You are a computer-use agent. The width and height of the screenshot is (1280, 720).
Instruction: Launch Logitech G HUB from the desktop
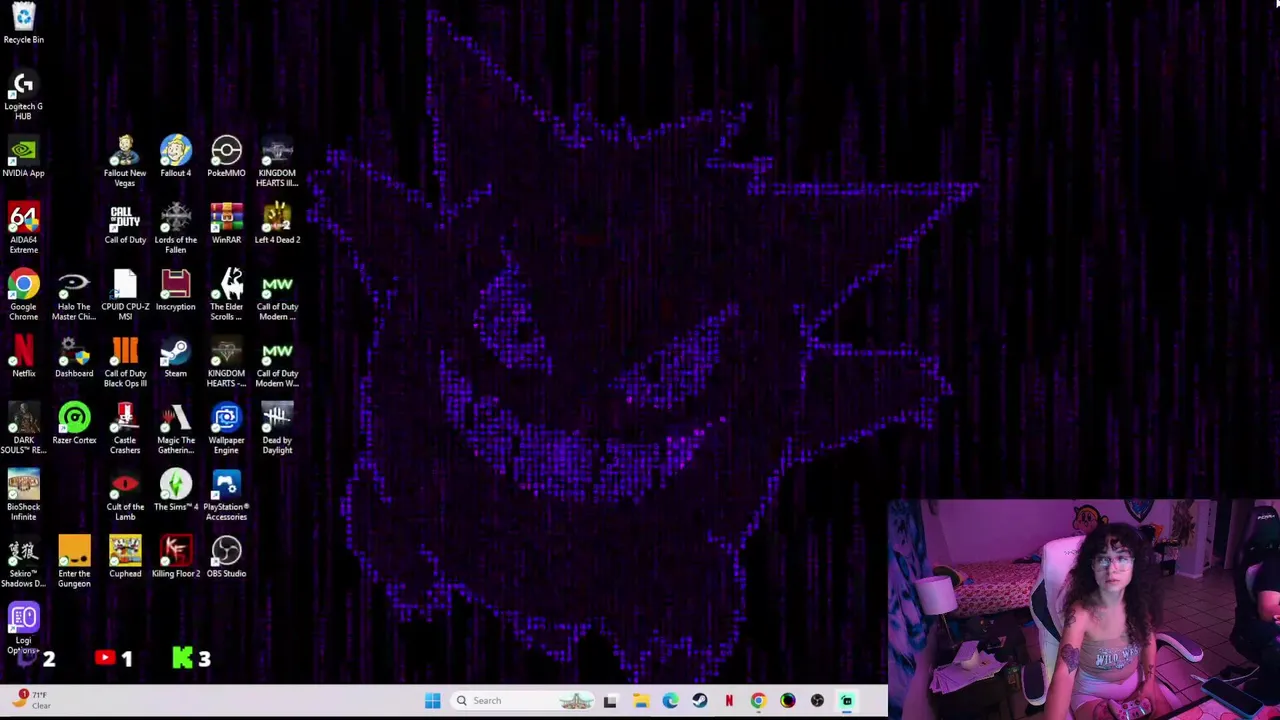click(23, 95)
